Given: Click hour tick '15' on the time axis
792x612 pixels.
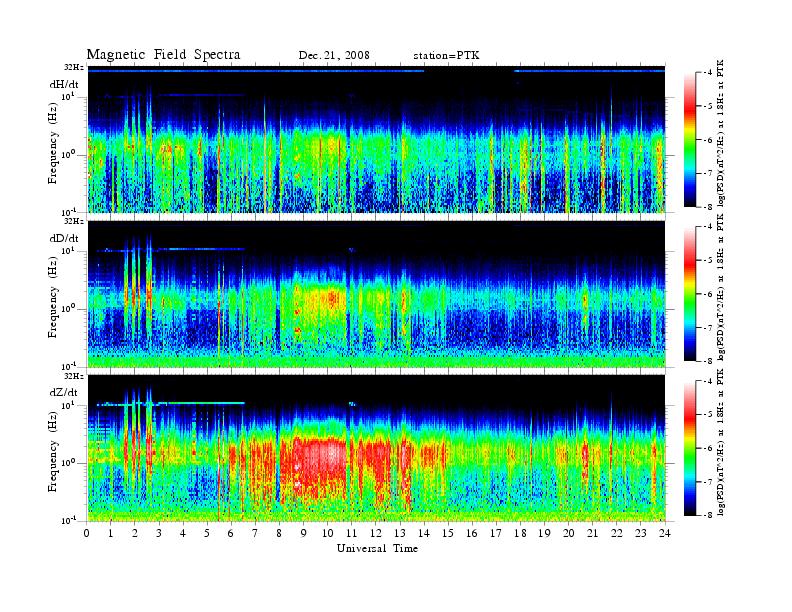Looking at the screenshot, I should [x=448, y=533].
